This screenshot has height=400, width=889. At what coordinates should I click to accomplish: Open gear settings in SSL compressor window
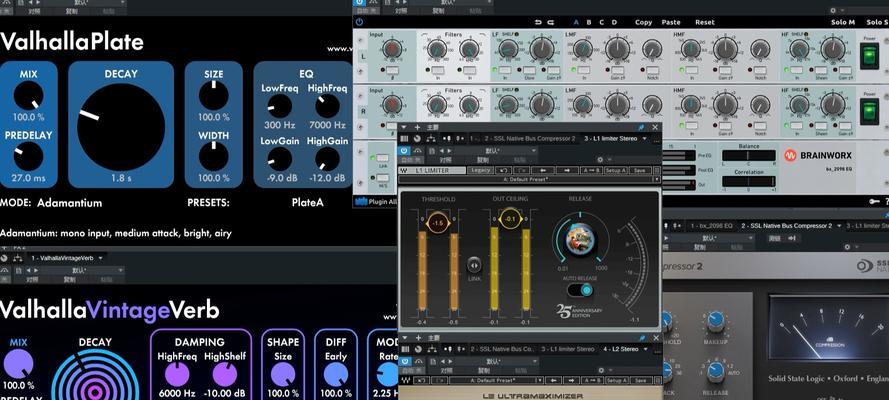tap(846, 247)
